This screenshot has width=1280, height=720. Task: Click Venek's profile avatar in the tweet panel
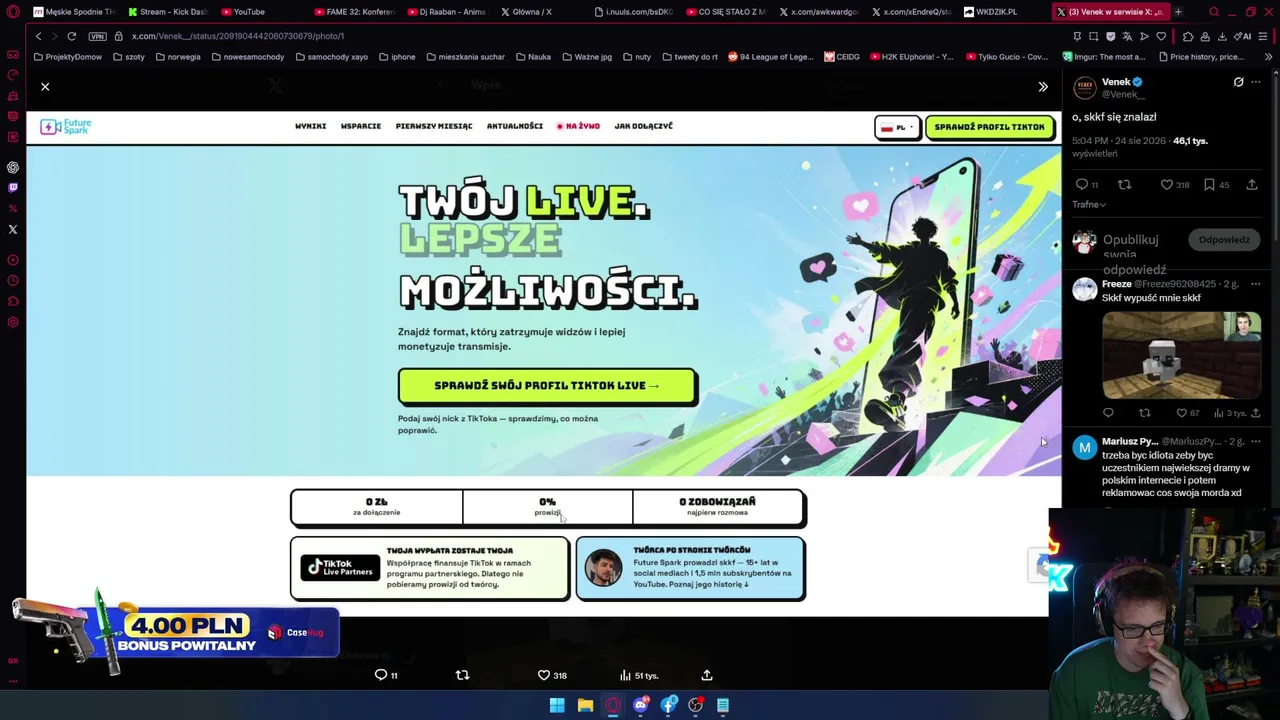[x=1085, y=88]
